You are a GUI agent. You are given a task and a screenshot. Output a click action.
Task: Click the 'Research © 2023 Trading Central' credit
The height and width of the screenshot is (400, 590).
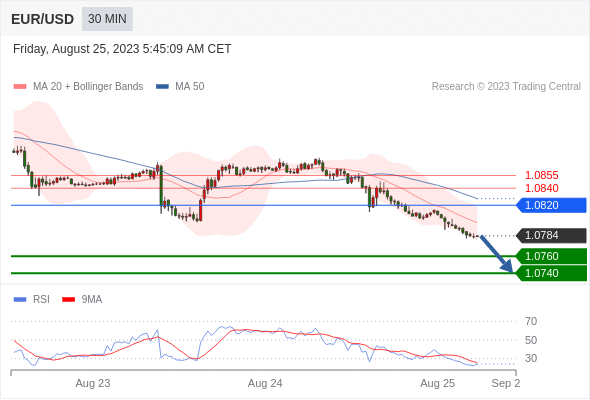[506, 87]
